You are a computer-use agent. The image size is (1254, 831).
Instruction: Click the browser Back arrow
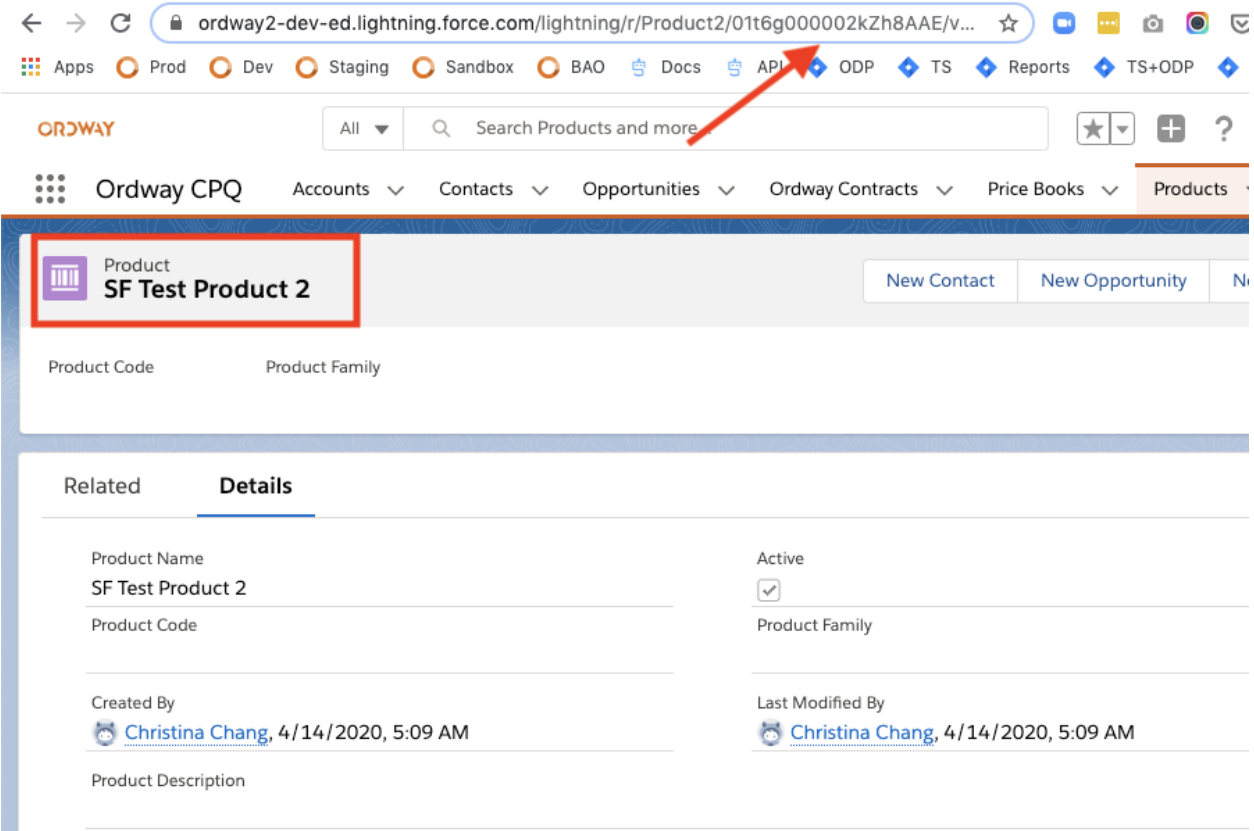pos(31,23)
